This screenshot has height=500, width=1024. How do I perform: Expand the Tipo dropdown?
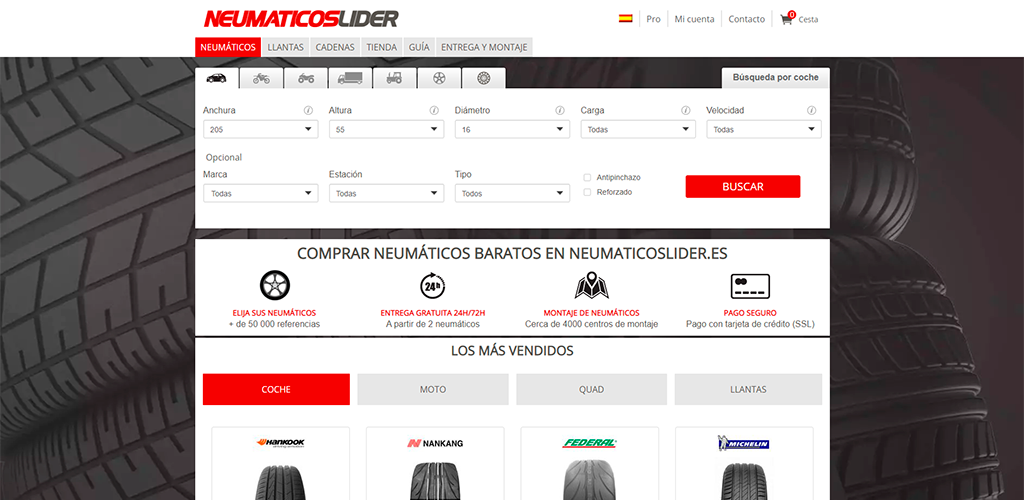point(512,193)
